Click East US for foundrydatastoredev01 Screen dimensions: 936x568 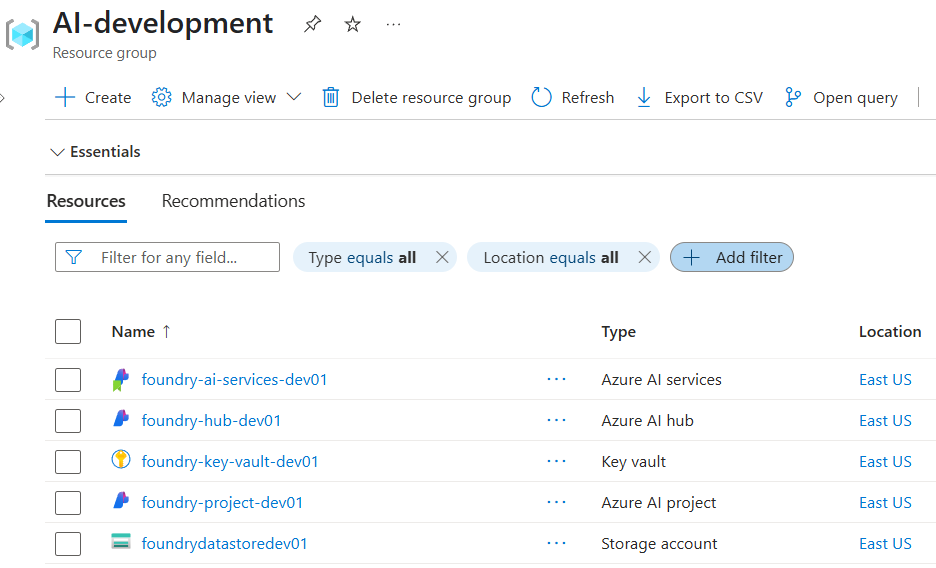point(885,544)
